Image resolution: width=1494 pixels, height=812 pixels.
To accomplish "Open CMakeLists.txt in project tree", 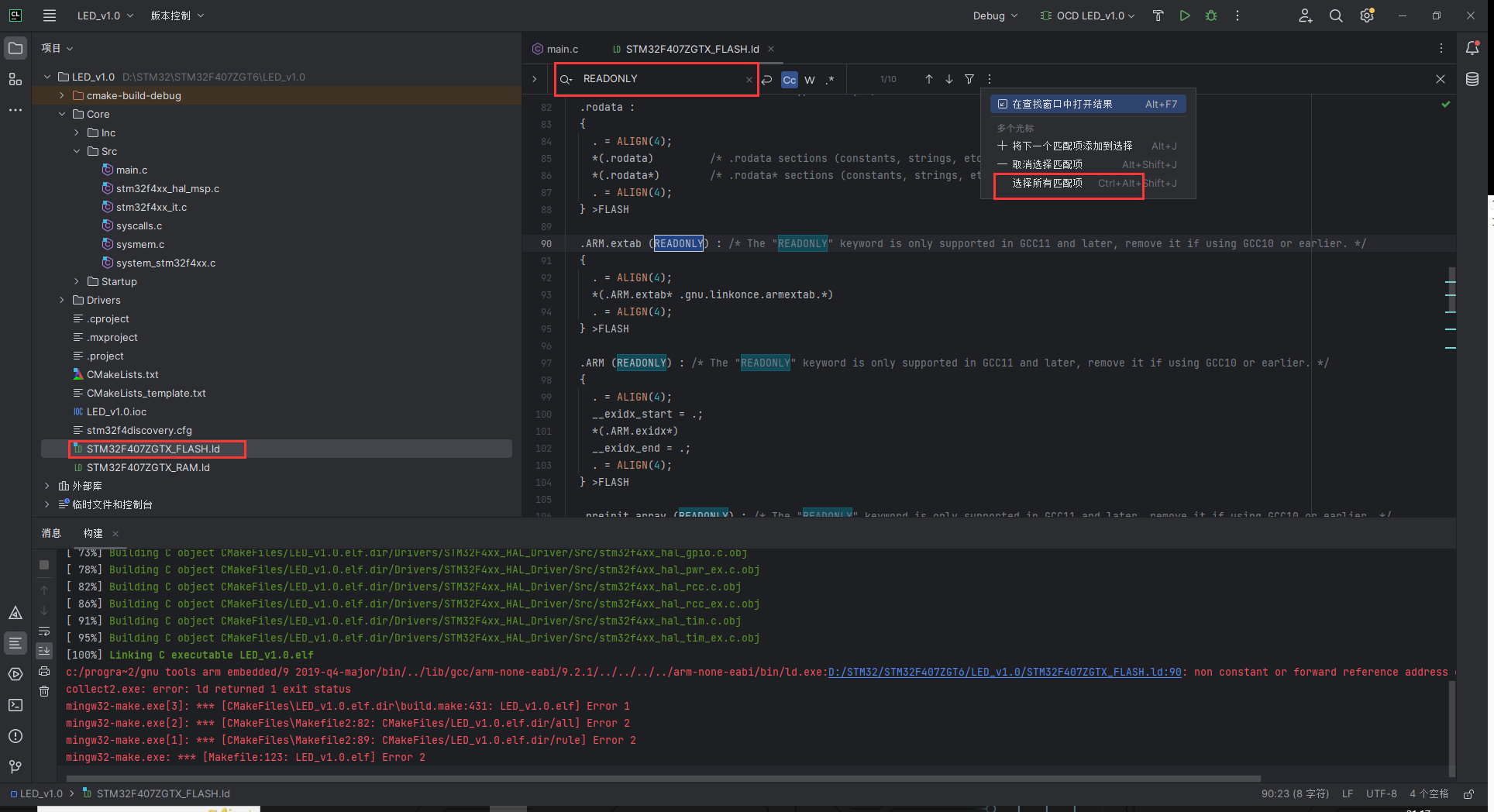I will pos(122,375).
